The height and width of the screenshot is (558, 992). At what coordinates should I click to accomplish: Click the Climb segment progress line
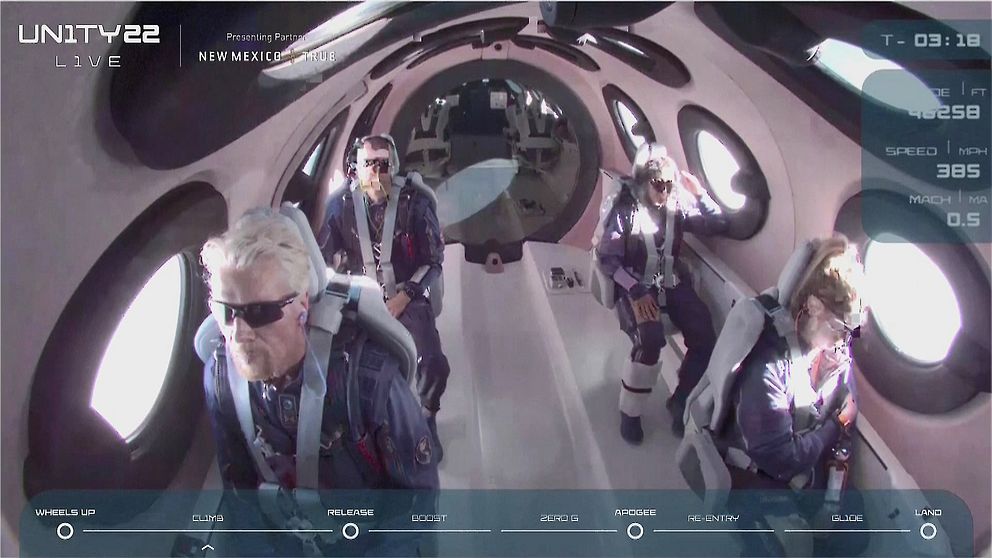(208, 531)
